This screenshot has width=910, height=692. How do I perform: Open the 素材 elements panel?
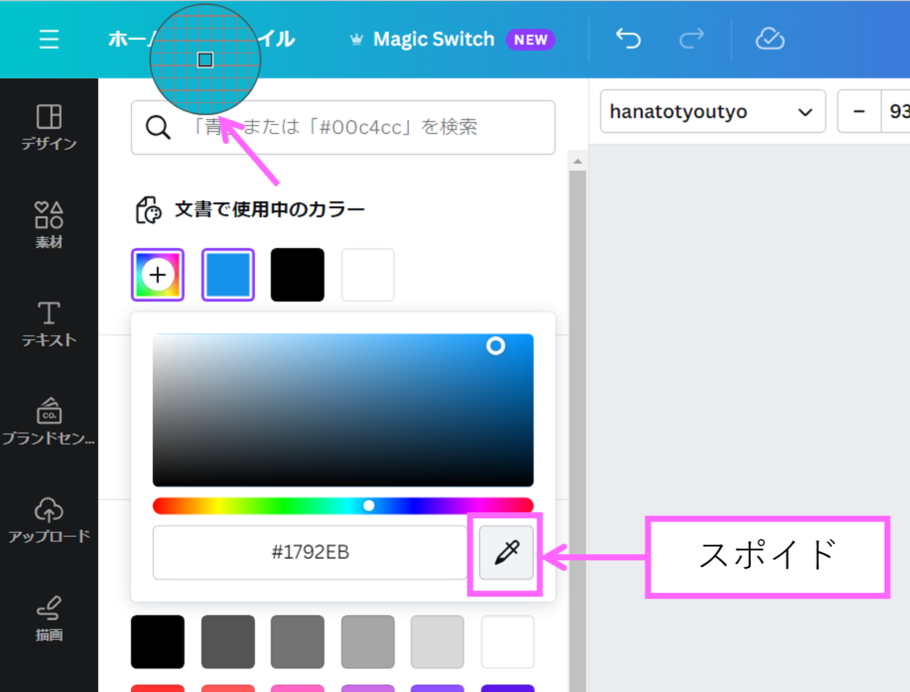pyautogui.click(x=49, y=224)
